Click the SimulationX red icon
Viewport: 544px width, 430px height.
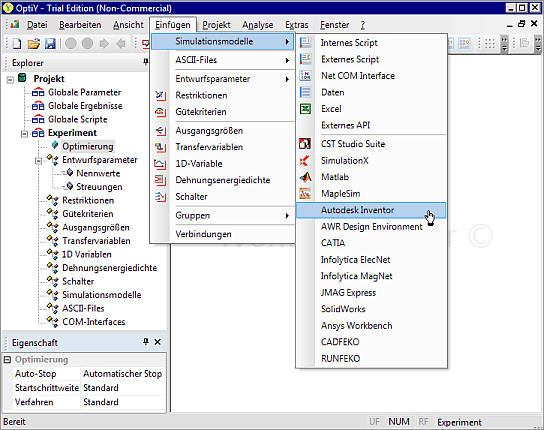[x=305, y=160]
